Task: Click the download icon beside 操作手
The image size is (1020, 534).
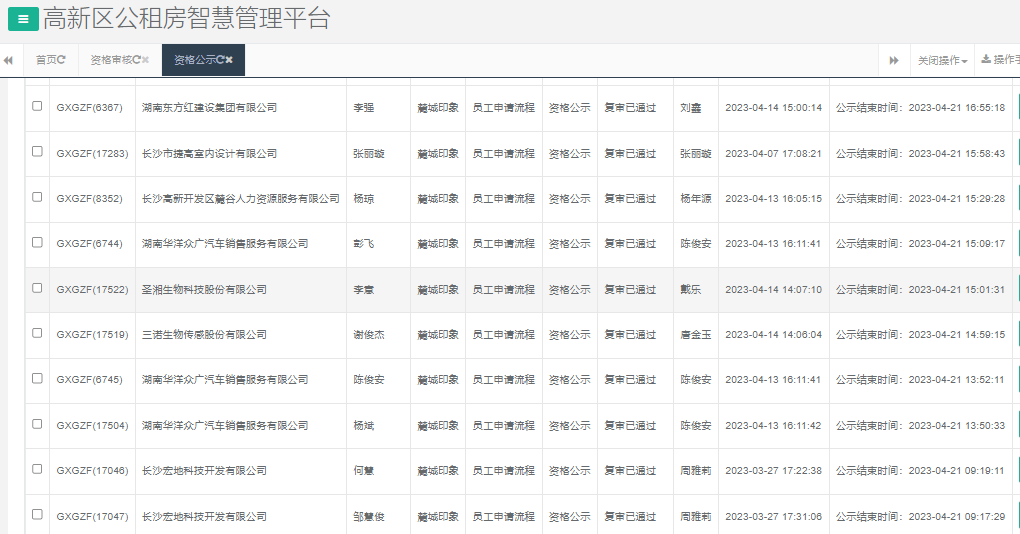Action: pyautogui.click(x=986, y=59)
